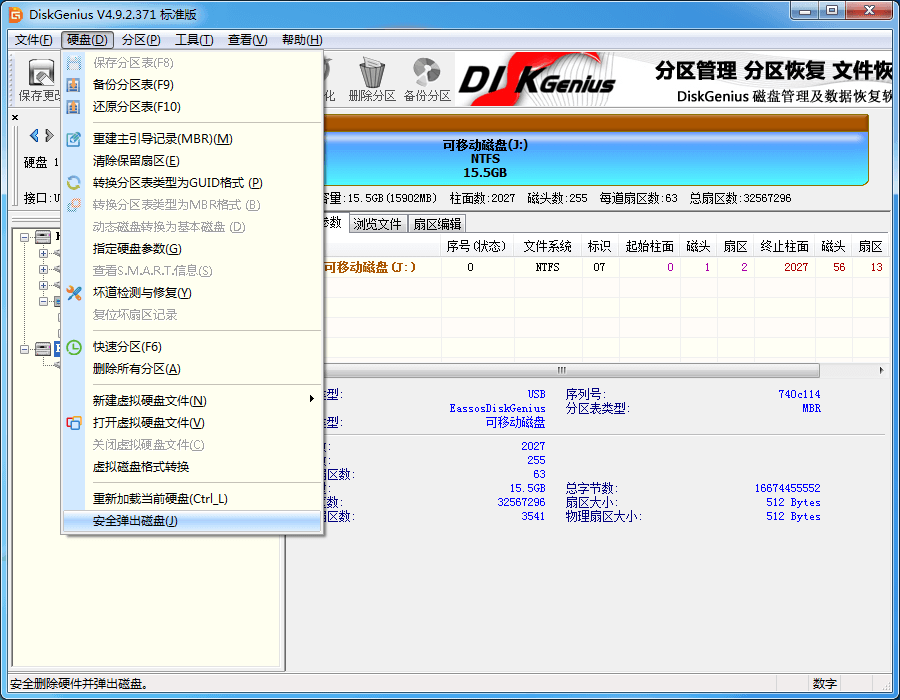Click the 总字节数 value 16674455552

tap(787, 488)
